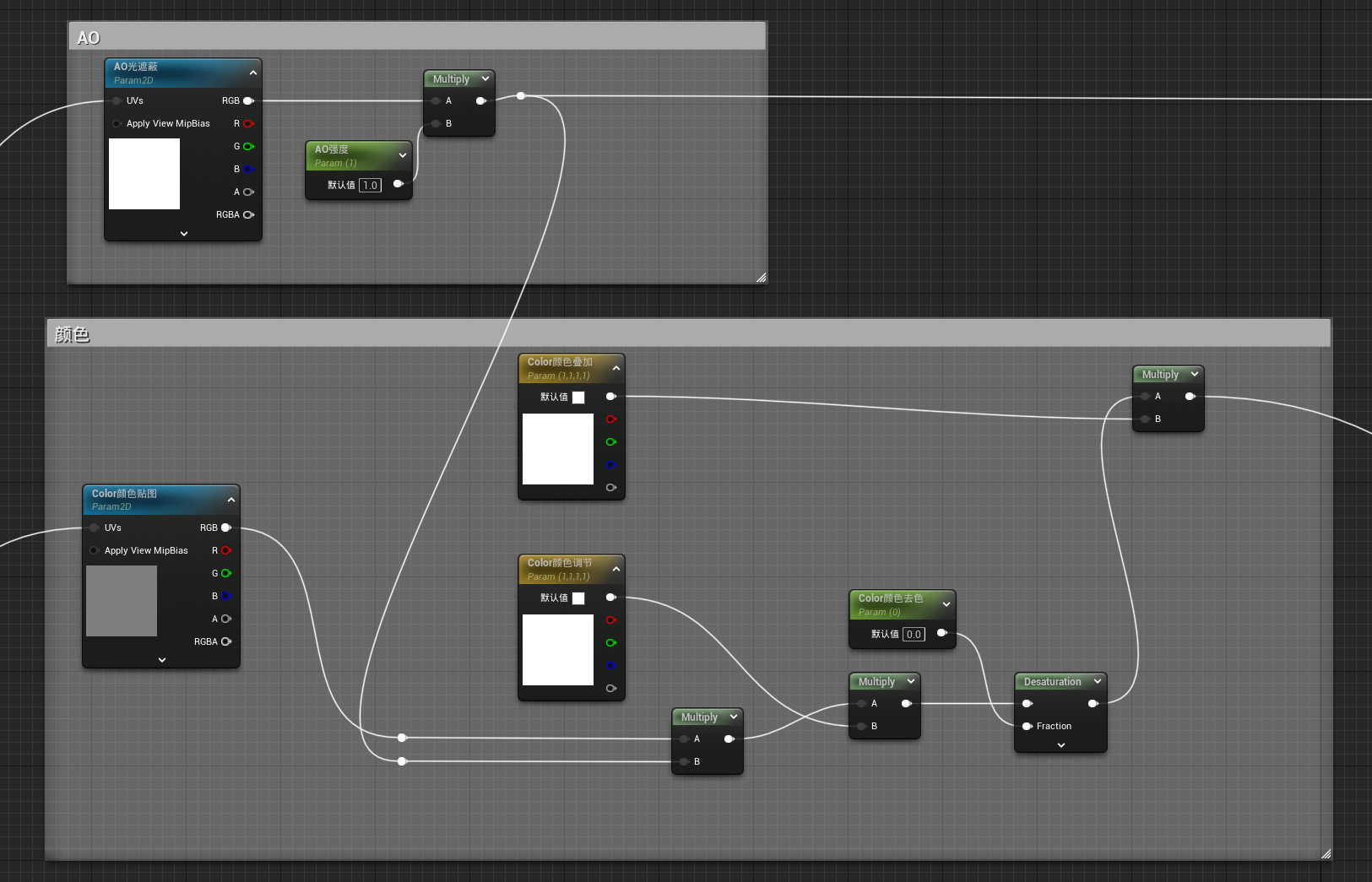This screenshot has height=882, width=1372.
Task: Click the blue B output pin of the AO光遮蔽 node
Action: click(x=248, y=169)
